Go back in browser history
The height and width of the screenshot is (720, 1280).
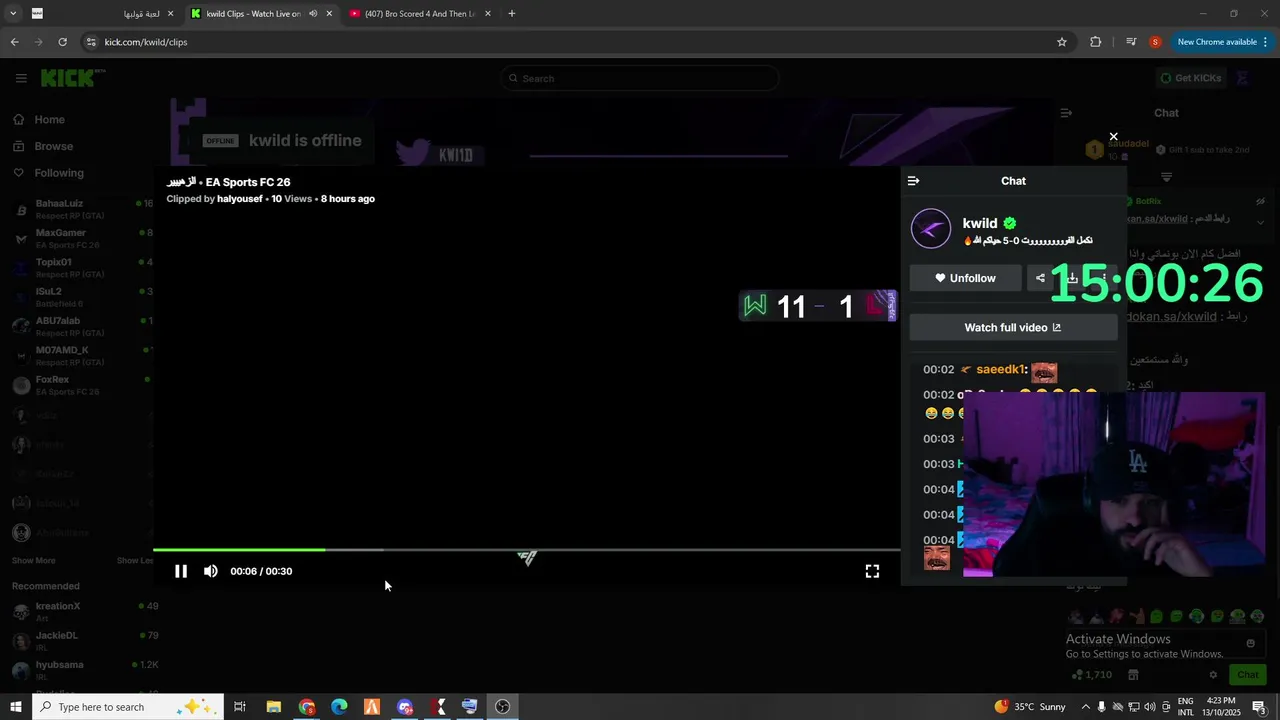14,42
